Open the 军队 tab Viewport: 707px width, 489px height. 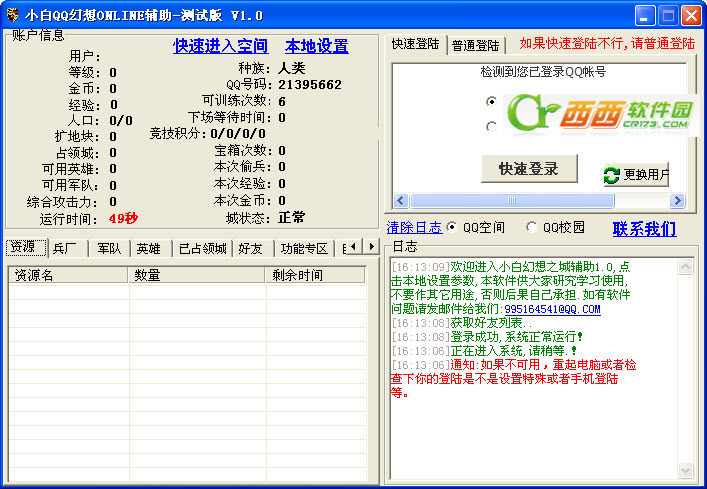point(109,248)
